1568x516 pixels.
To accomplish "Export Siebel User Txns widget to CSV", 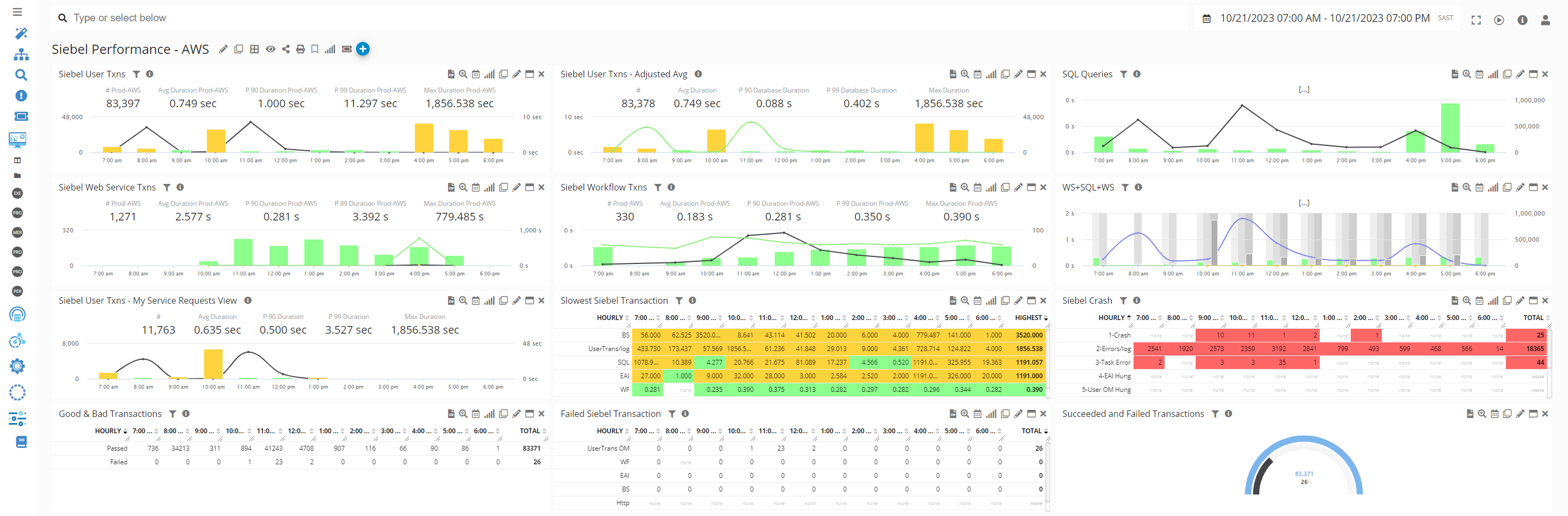I will click(451, 74).
